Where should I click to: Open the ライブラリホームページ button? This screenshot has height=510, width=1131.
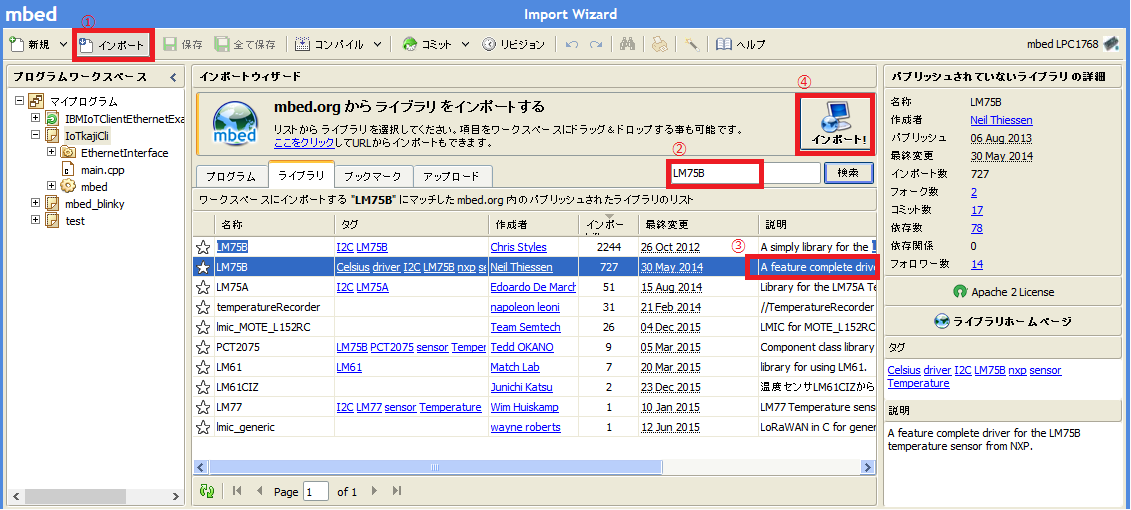pos(1003,322)
